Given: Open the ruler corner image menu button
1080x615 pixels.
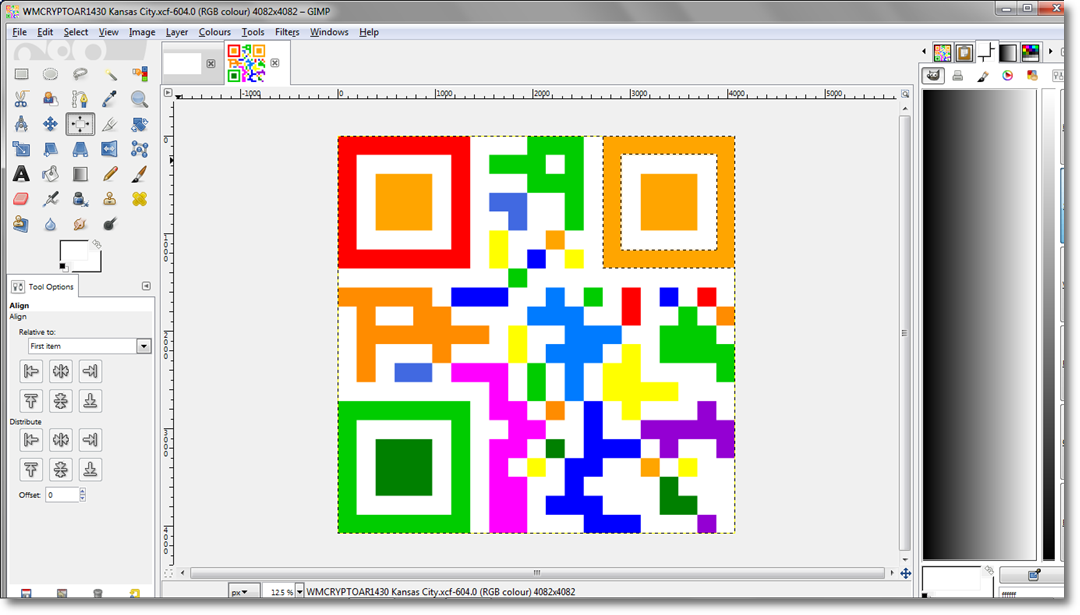Looking at the screenshot, I should [x=168, y=92].
